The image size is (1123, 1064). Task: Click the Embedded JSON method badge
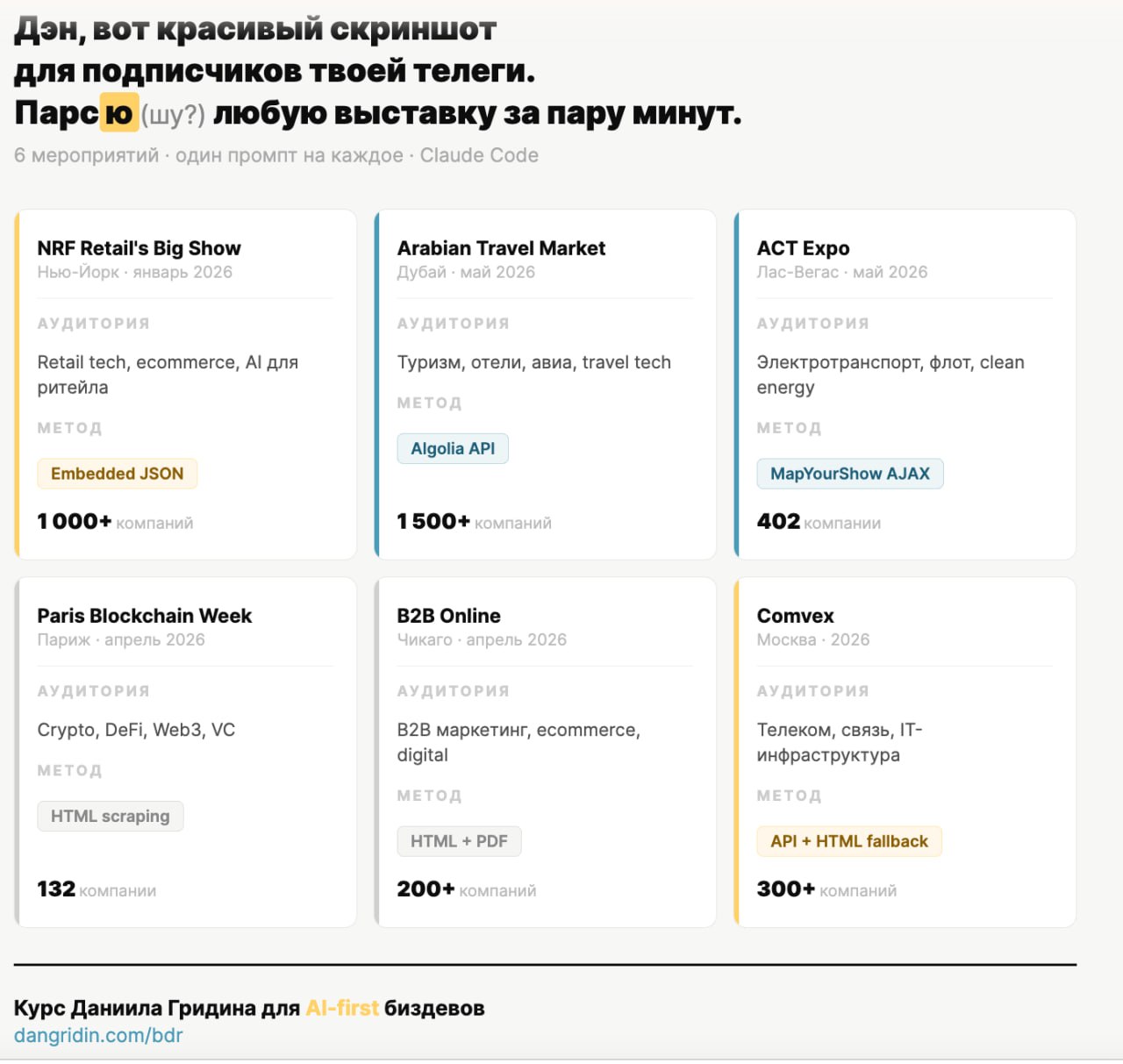(117, 474)
